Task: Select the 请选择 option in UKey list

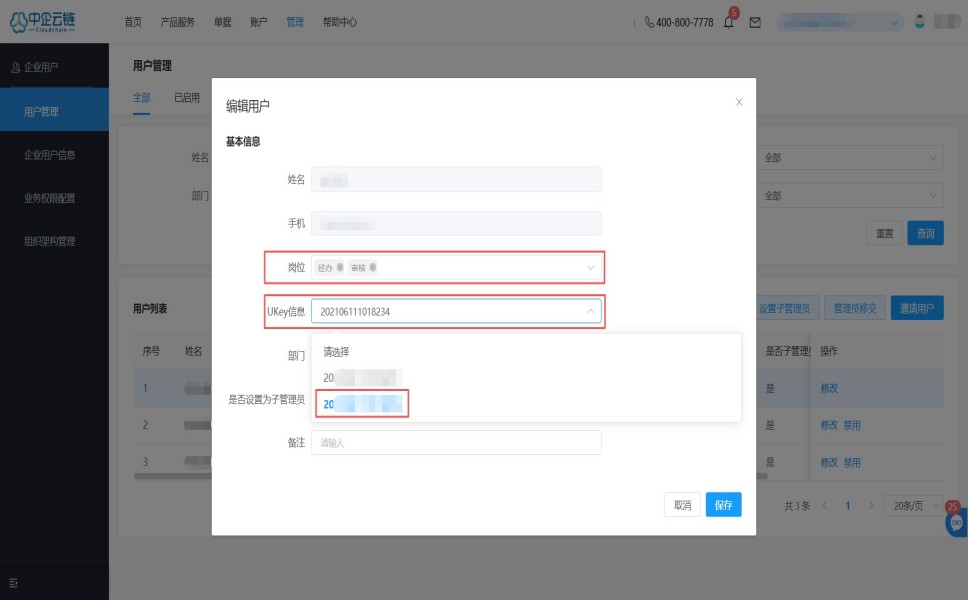Action: (336, 352)
